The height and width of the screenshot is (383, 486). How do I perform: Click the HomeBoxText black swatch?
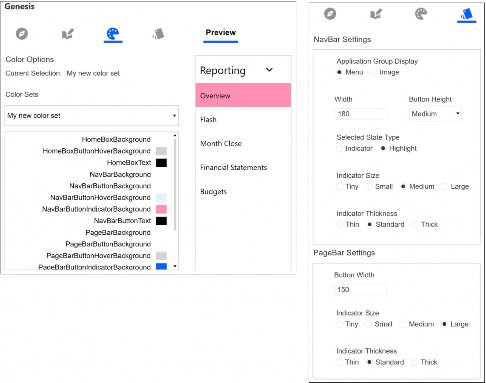point(161,163)
